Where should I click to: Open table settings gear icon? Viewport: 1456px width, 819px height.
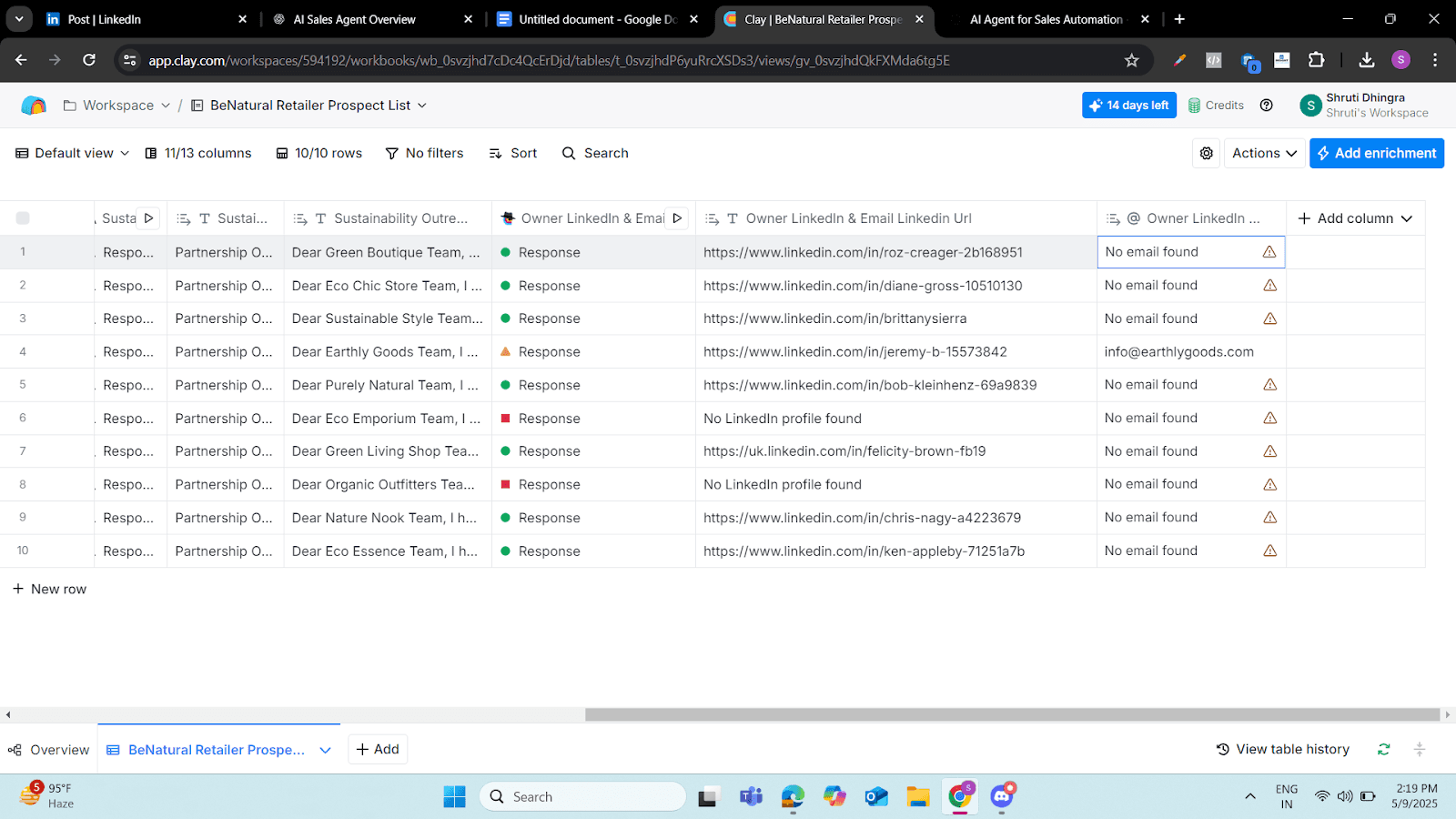point(1207,153)
